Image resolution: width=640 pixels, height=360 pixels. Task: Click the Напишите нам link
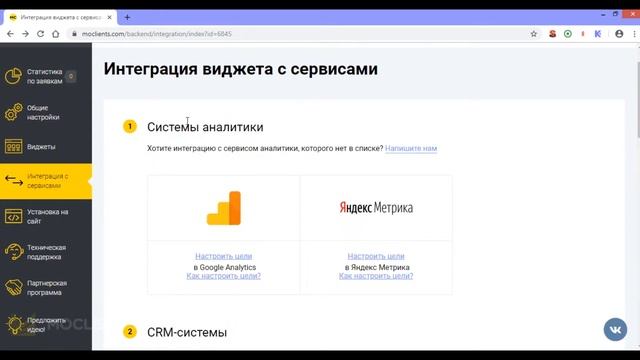(x=411, y=148)
